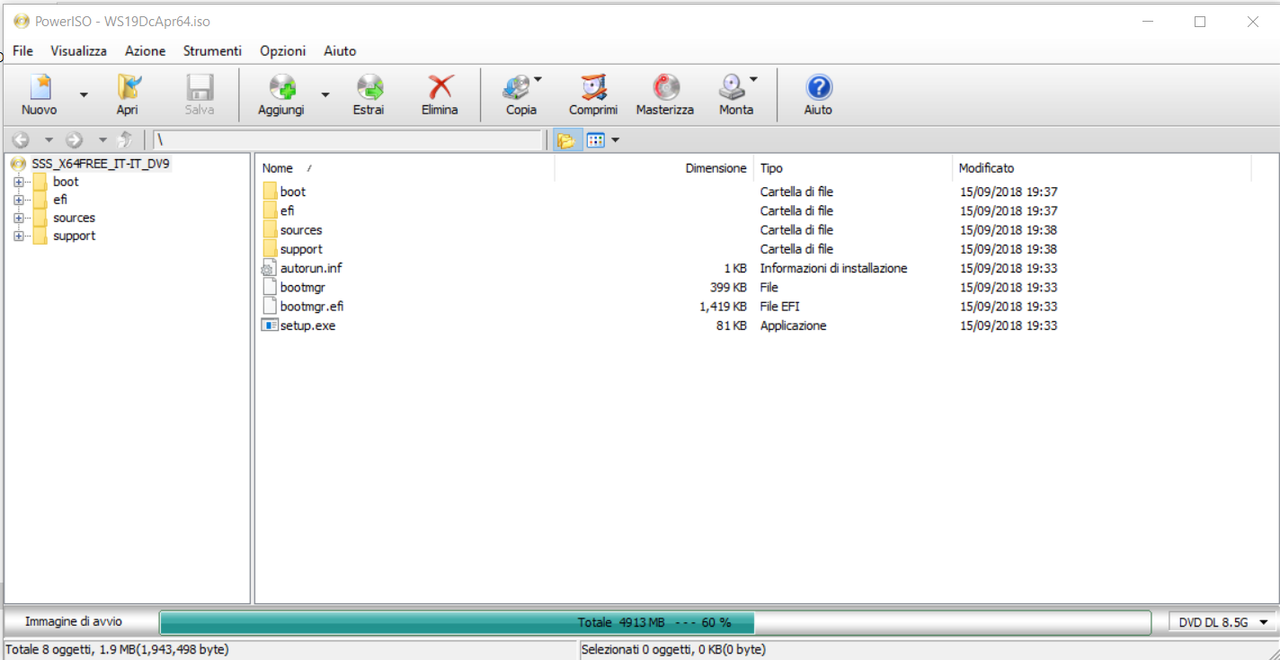Select the boot folder in tree pane
1280x660 pixels.
pos(66,182)
